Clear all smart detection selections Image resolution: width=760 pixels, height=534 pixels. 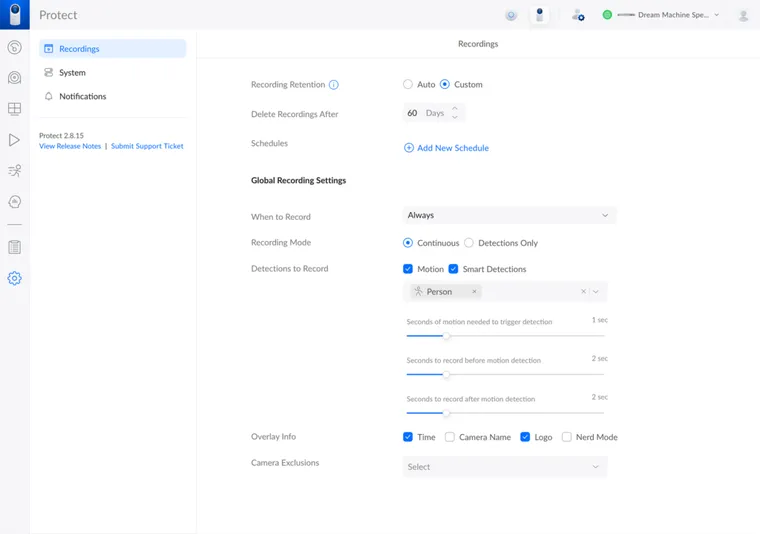click(x=583, y=291)
